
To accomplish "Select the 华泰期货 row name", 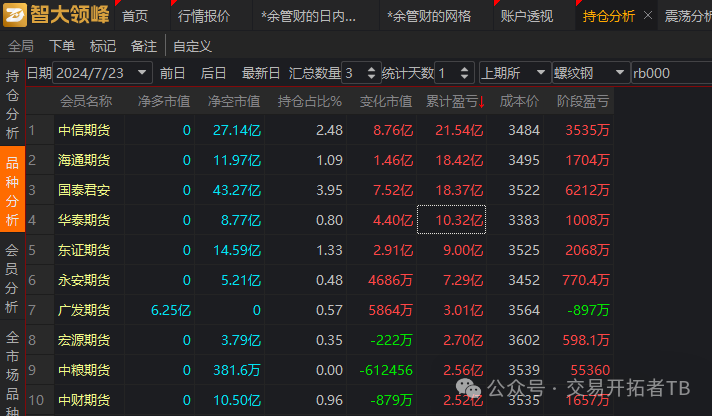I will pos(84,220).
